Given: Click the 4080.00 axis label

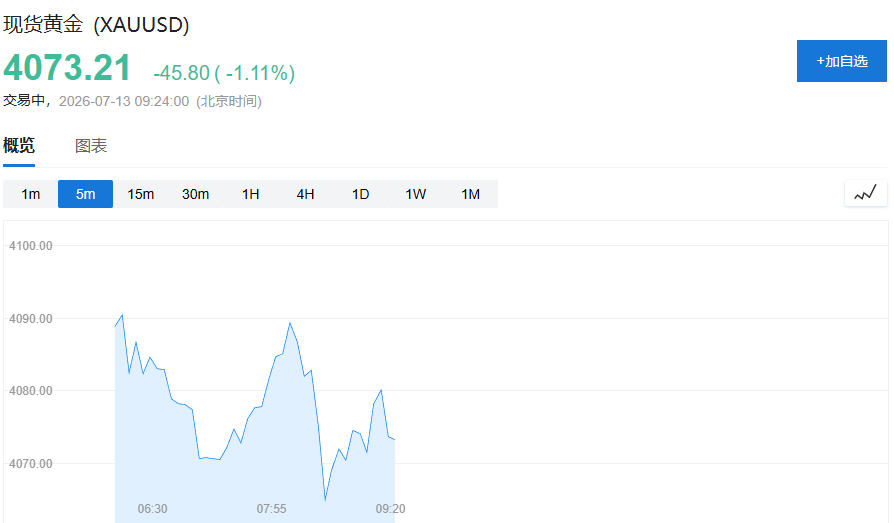Looking at the screenshot, I should click(31, 391).
